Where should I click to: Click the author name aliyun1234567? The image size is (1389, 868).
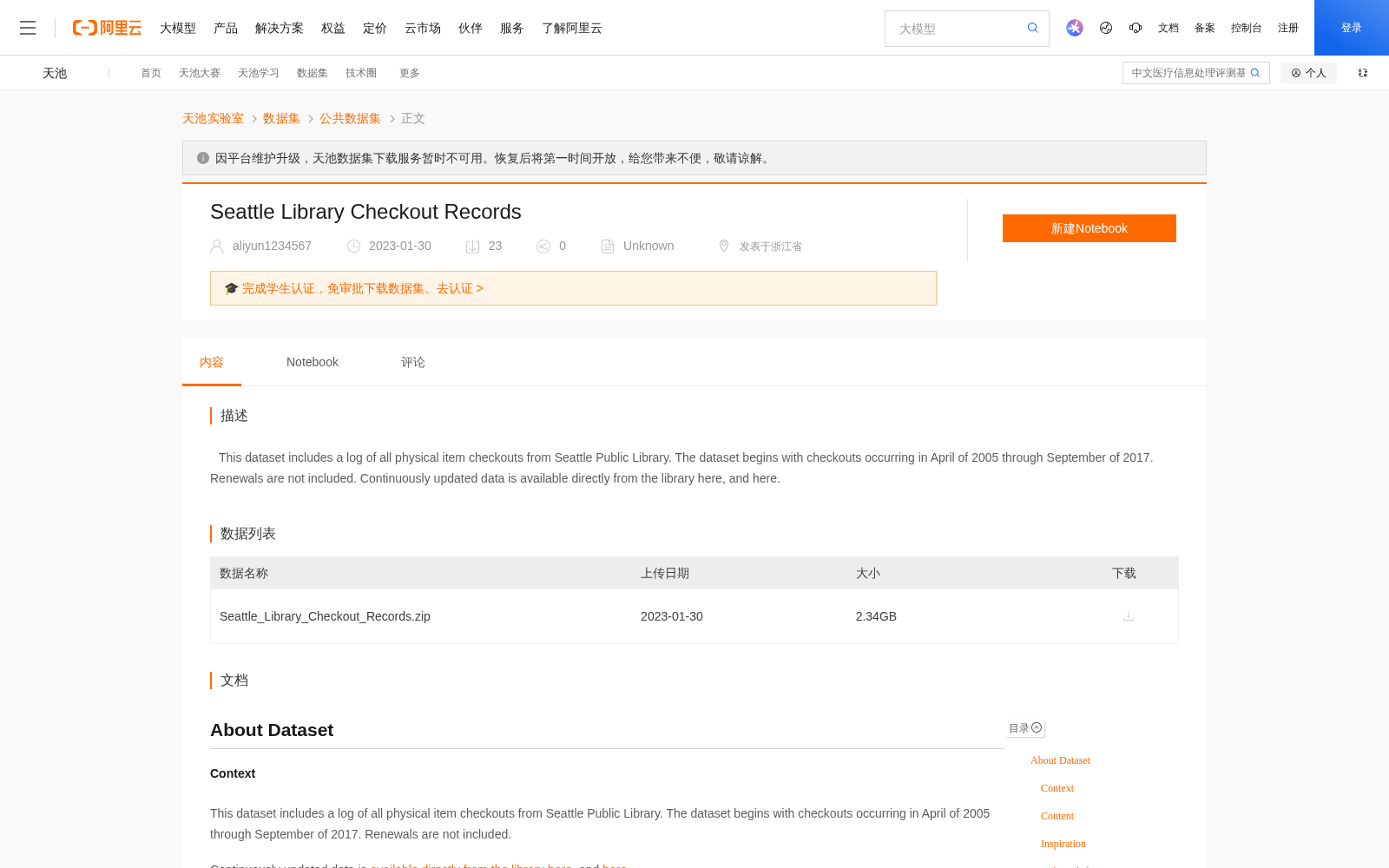click(x=272, y=246)
